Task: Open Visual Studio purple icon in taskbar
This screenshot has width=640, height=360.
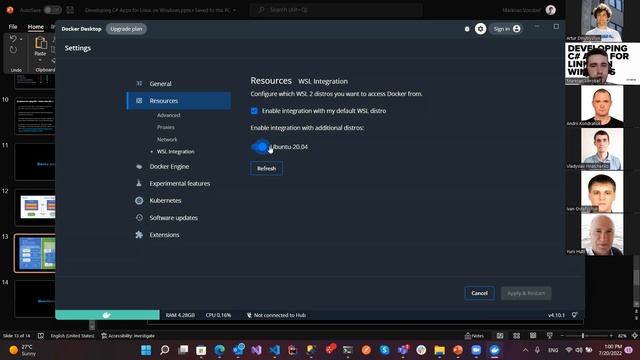Action: click(256, 350)
